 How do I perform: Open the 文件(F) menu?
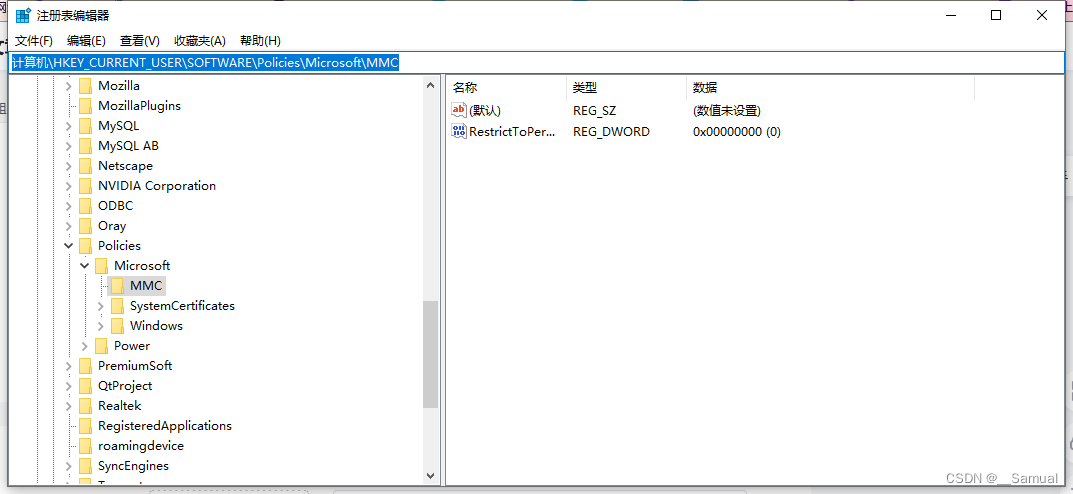tap(34, 41)
